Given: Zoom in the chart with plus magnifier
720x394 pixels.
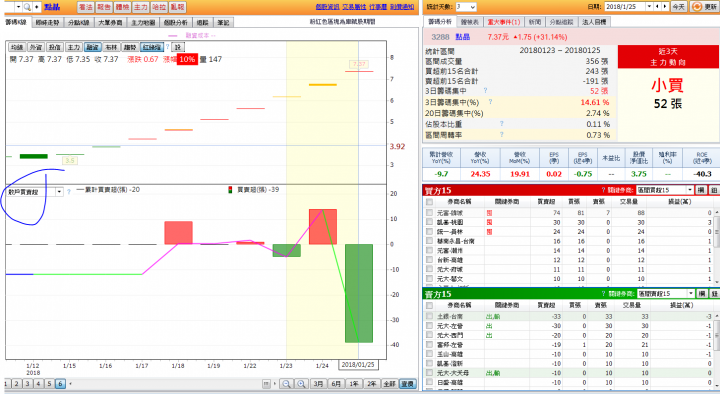Looking at the screenshot, I should (x=301, y=383).
